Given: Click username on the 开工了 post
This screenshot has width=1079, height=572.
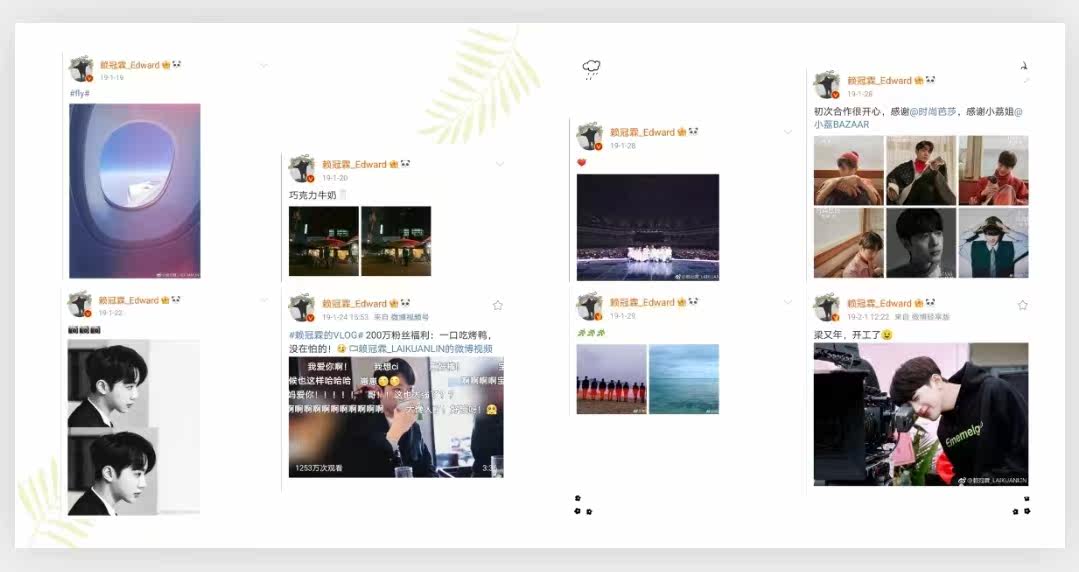Looking at the screenshot, I should coord(879,304).
